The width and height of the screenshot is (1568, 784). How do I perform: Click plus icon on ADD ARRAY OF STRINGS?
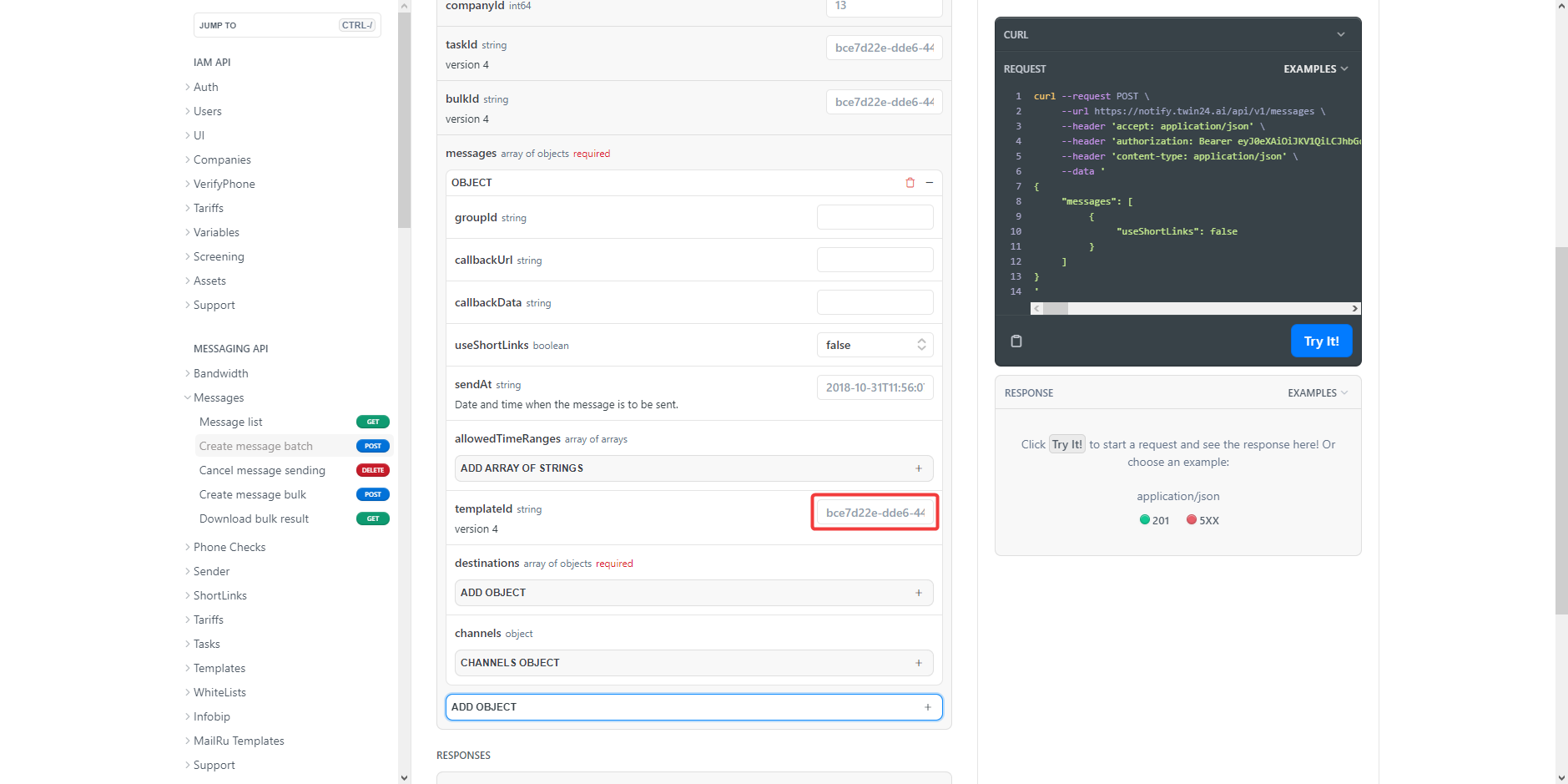pos(919,468)
